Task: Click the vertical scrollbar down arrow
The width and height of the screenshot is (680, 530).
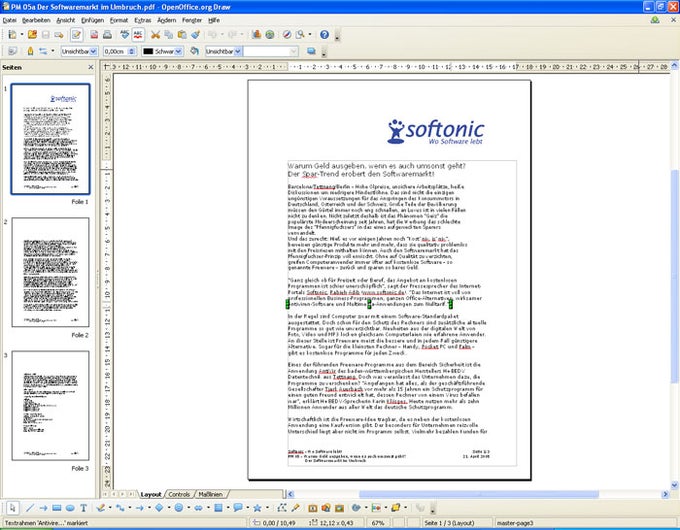Action: pyautogui.click(x=674, y=485)
